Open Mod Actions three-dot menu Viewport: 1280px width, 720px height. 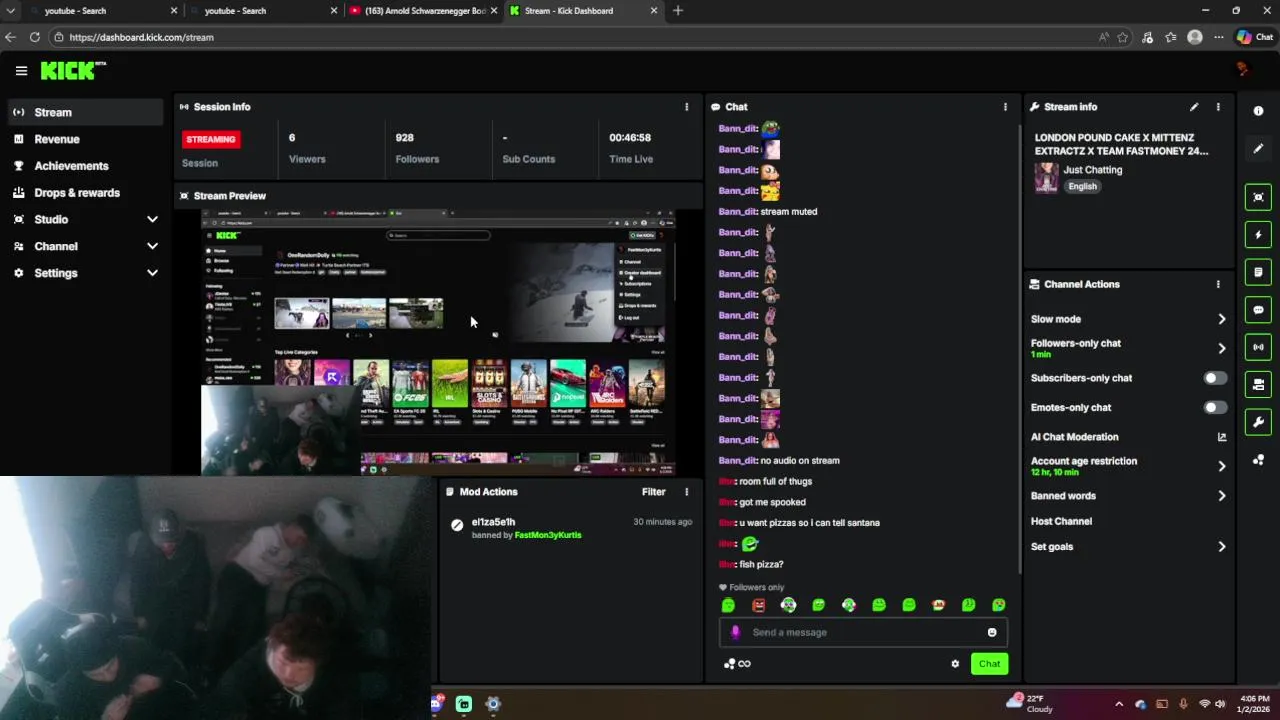point(686,492)
